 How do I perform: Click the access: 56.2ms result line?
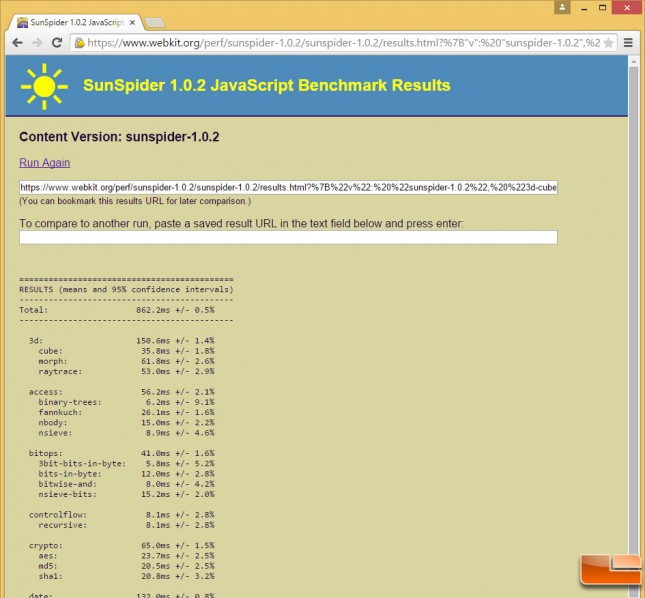click(x=122, y=392)
